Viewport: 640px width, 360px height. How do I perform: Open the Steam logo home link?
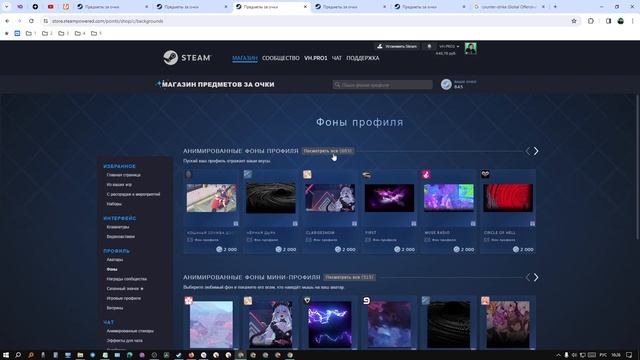click(x=187, y=58)
